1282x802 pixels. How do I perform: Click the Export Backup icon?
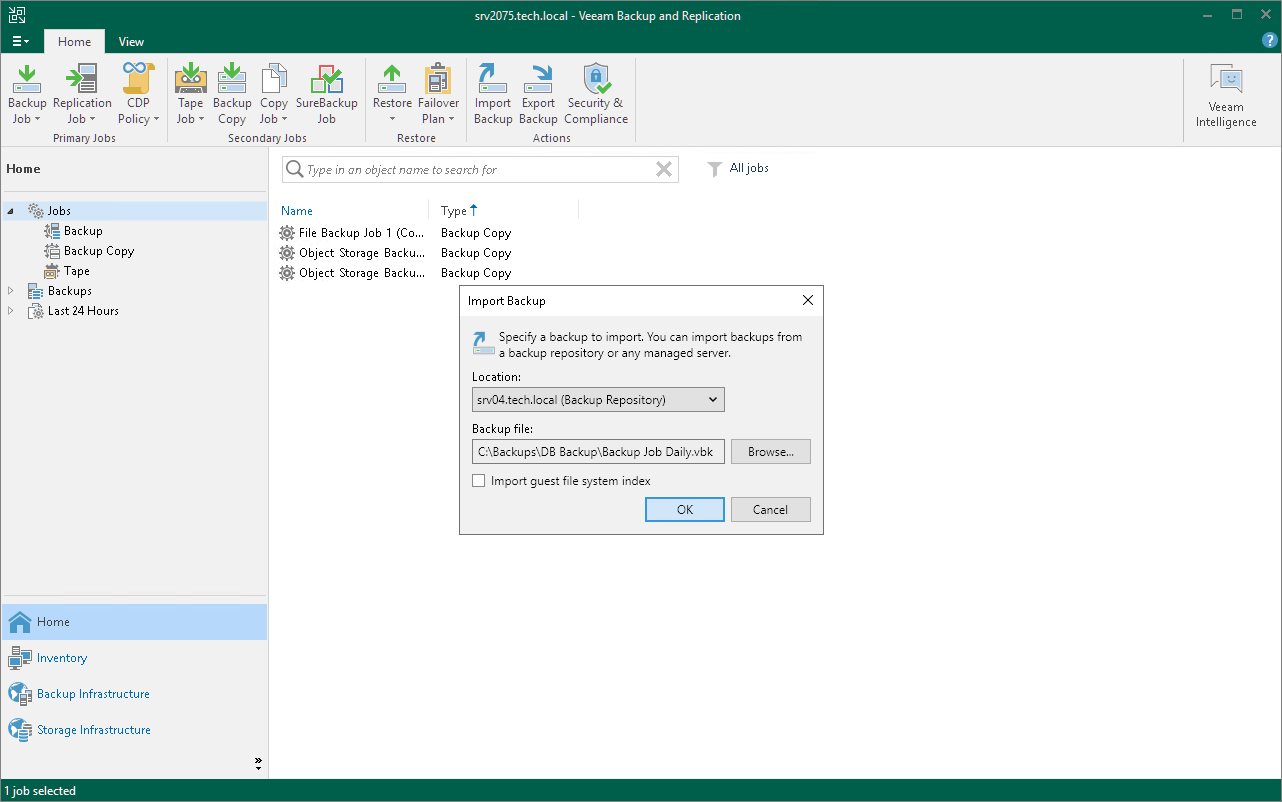pyautogui.click(x=538, y=92)
